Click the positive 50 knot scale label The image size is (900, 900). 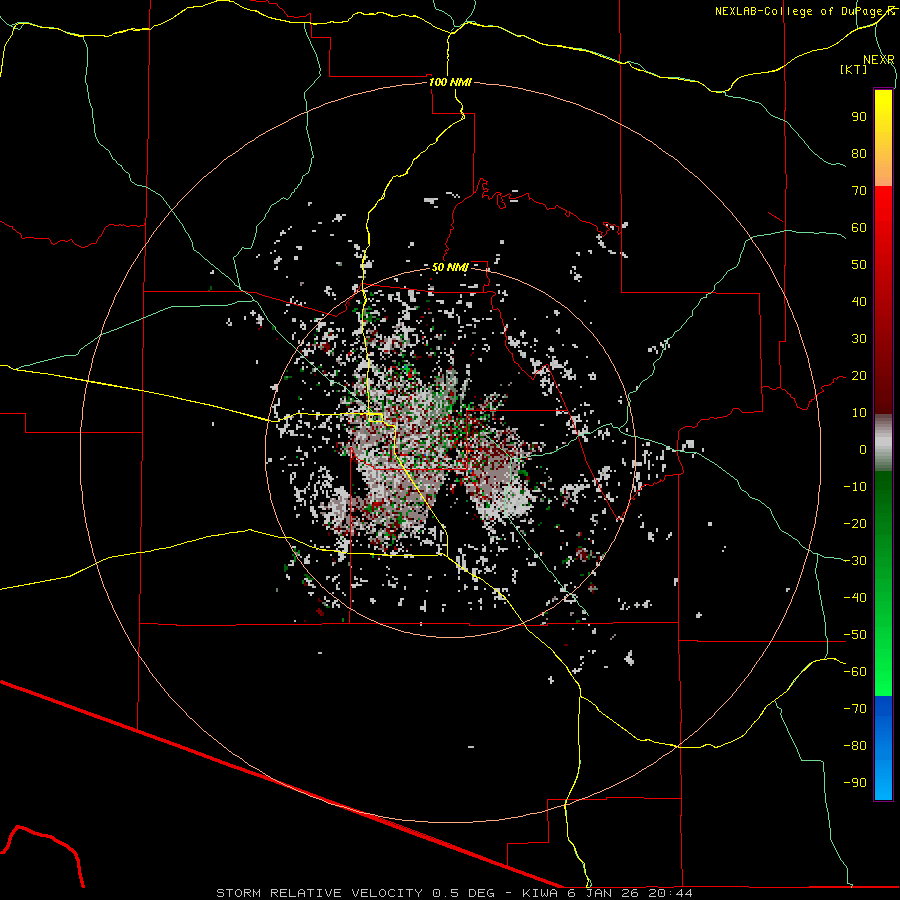pos(859,265)
